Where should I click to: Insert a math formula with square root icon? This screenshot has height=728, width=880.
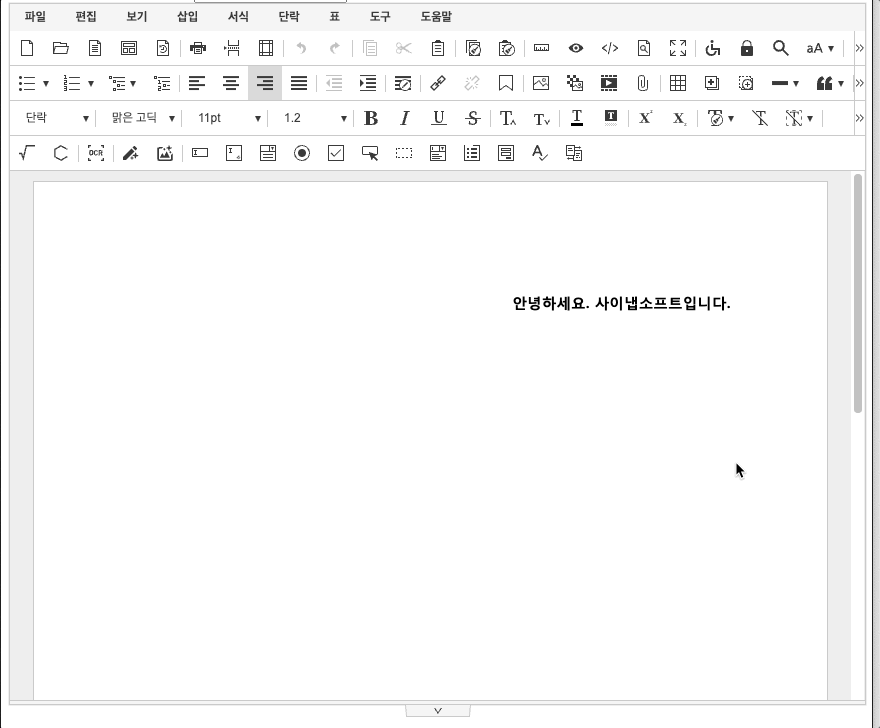(x=27, y=153)
